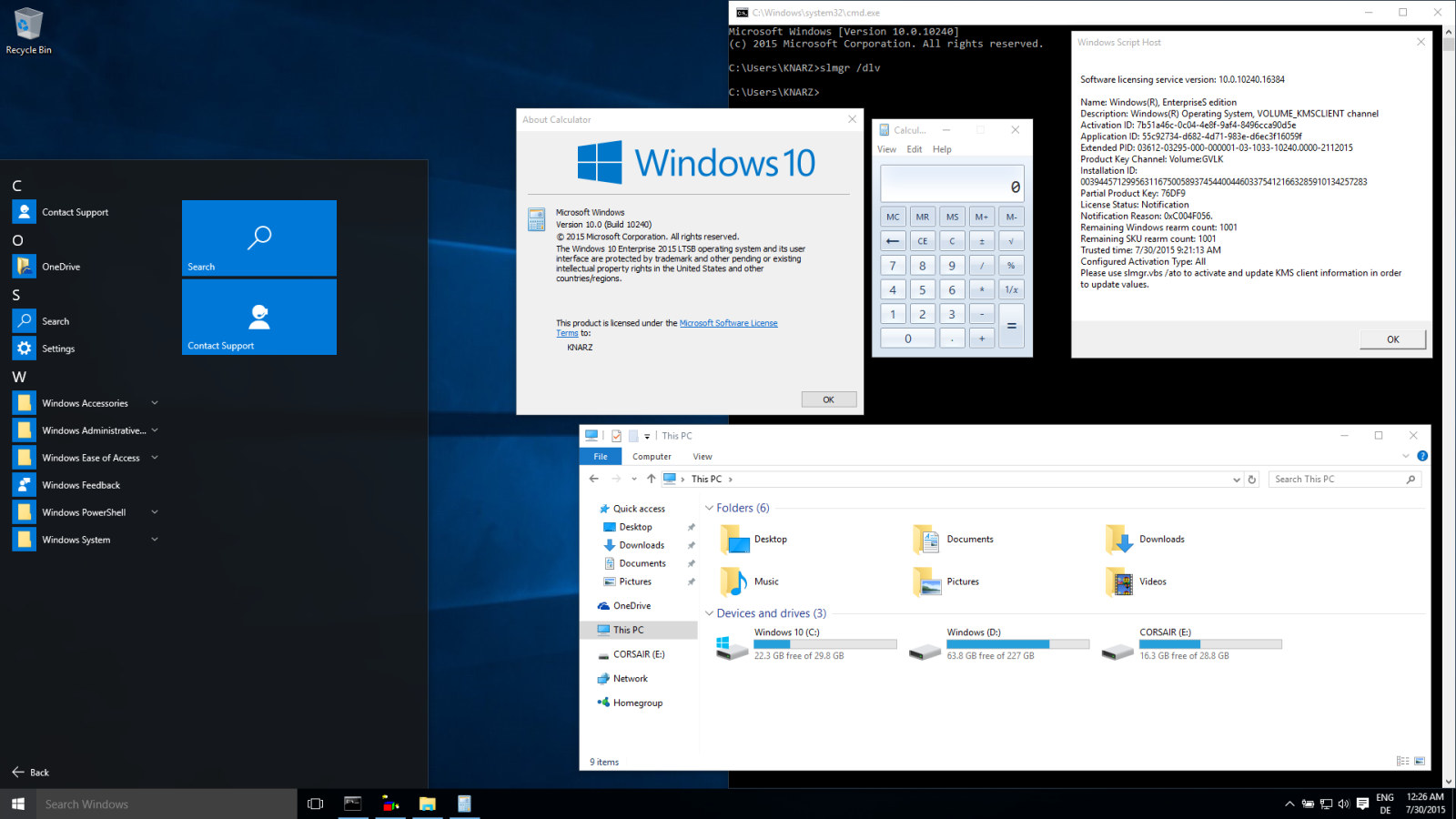Select the Downloads folder in This PC

click(x=1146, y=539)
